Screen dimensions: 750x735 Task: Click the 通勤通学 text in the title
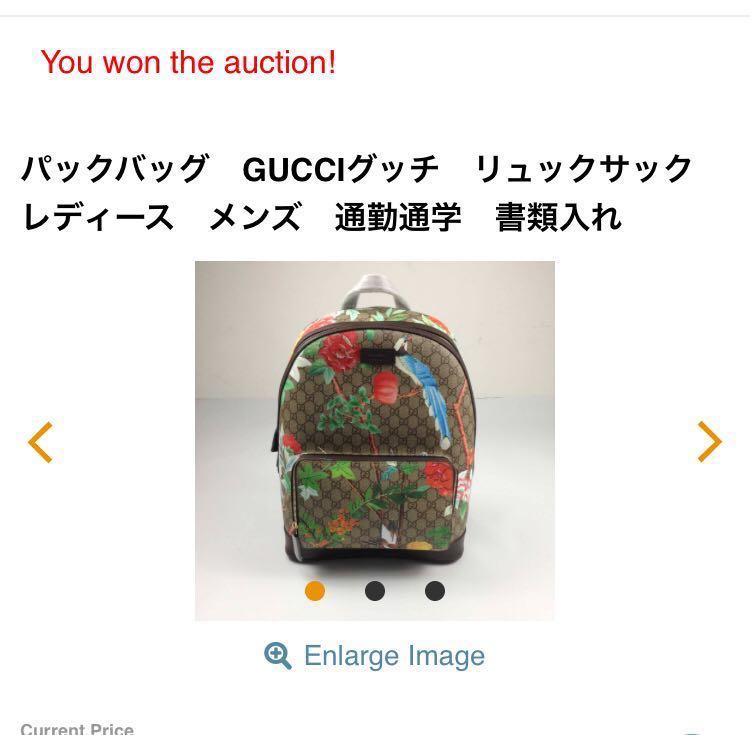pos(398,218)
